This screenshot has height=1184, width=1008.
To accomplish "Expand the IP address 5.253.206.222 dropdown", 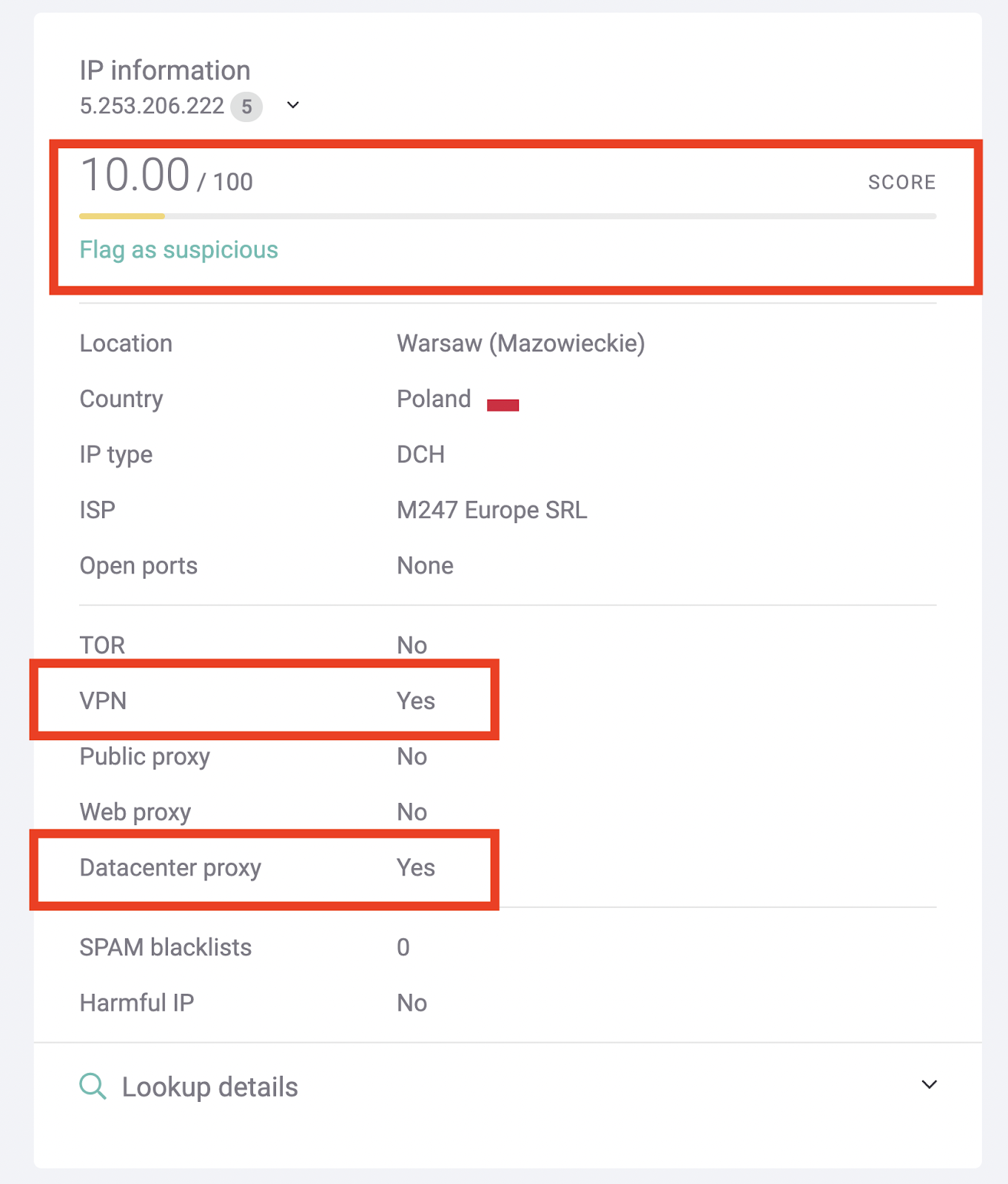I will (293, 106).
